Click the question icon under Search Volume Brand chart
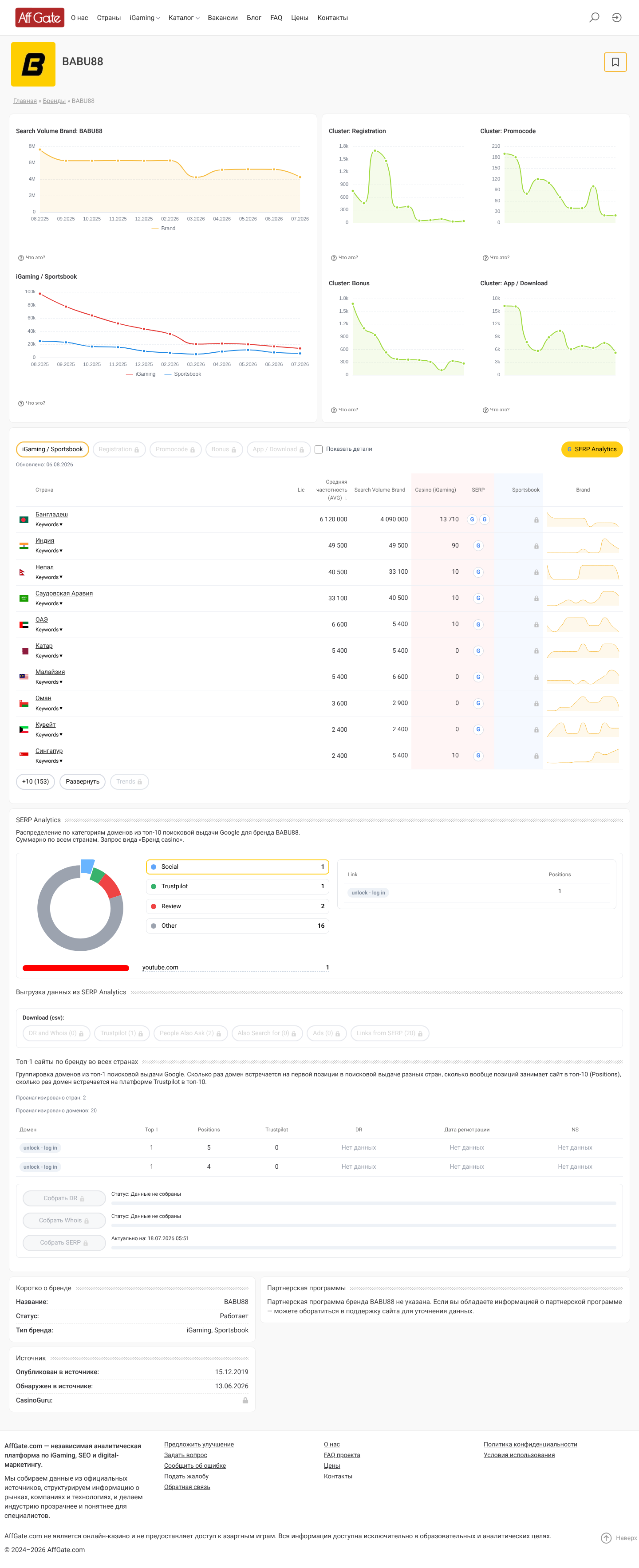This screenshot has width=639, height=1568. pos(21,258)
